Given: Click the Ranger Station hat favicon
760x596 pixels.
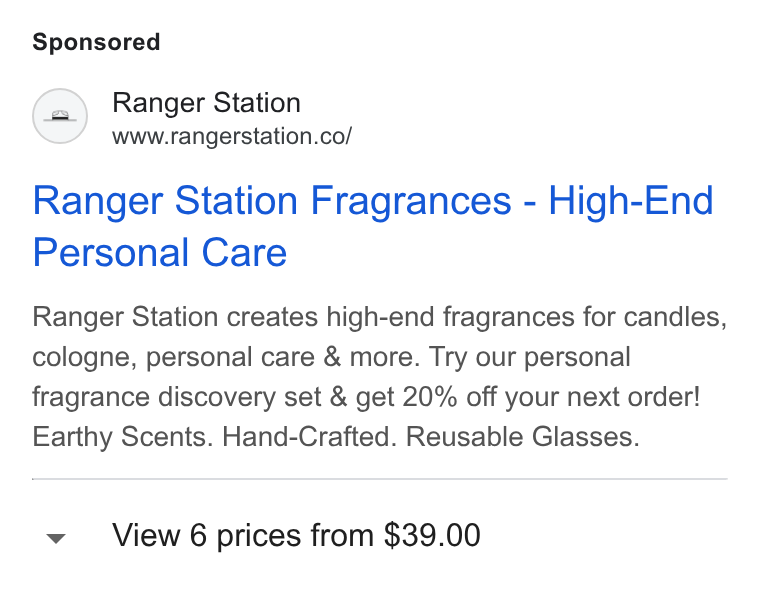Looking at the screenshot, I should pos(60,116).
